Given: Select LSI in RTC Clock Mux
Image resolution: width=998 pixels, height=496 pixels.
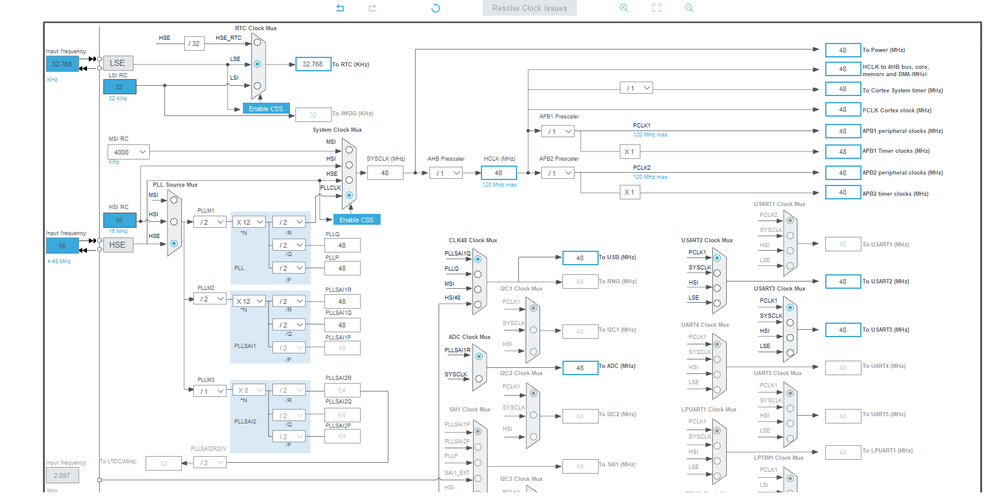Looking at the screenshot, I should pos(257,85).
